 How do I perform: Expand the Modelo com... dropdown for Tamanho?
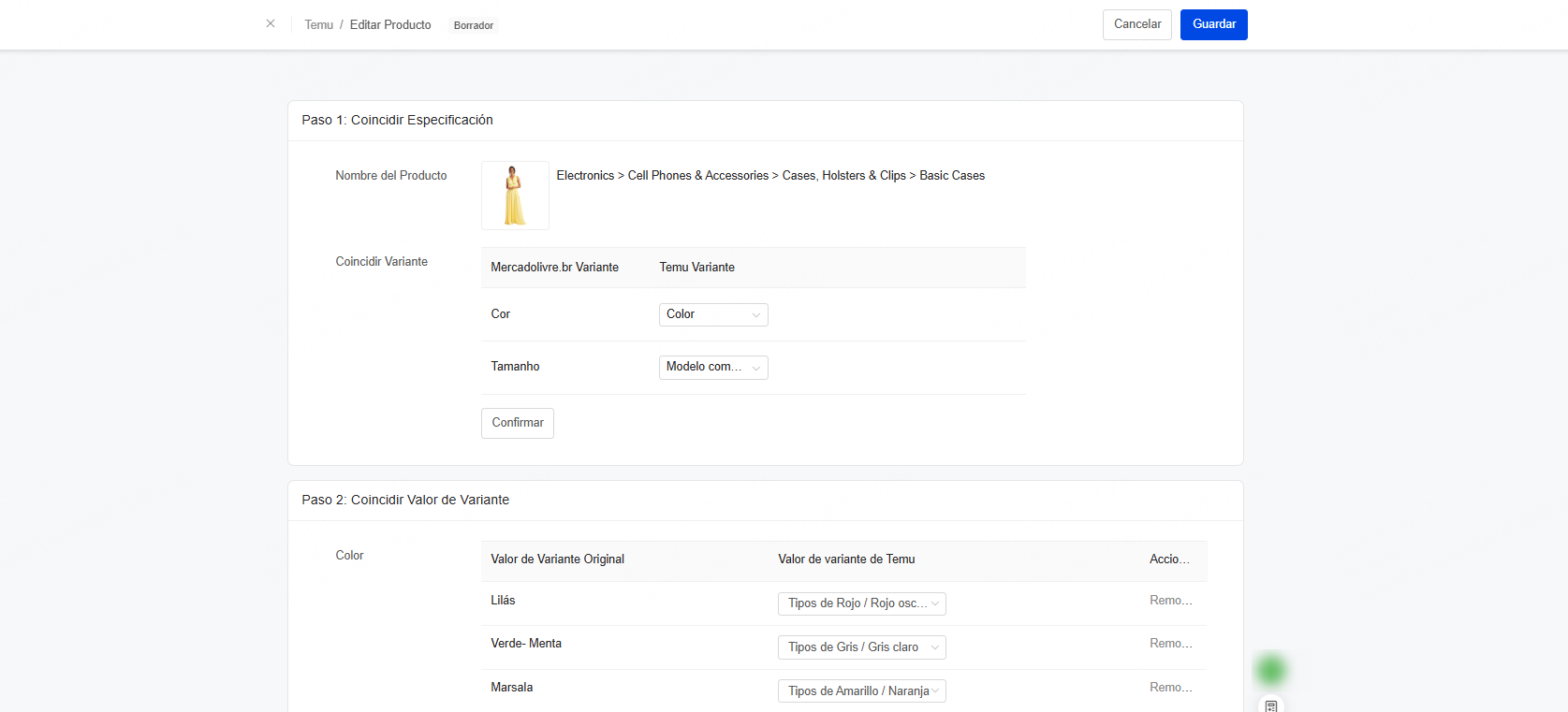click(712, 368)
